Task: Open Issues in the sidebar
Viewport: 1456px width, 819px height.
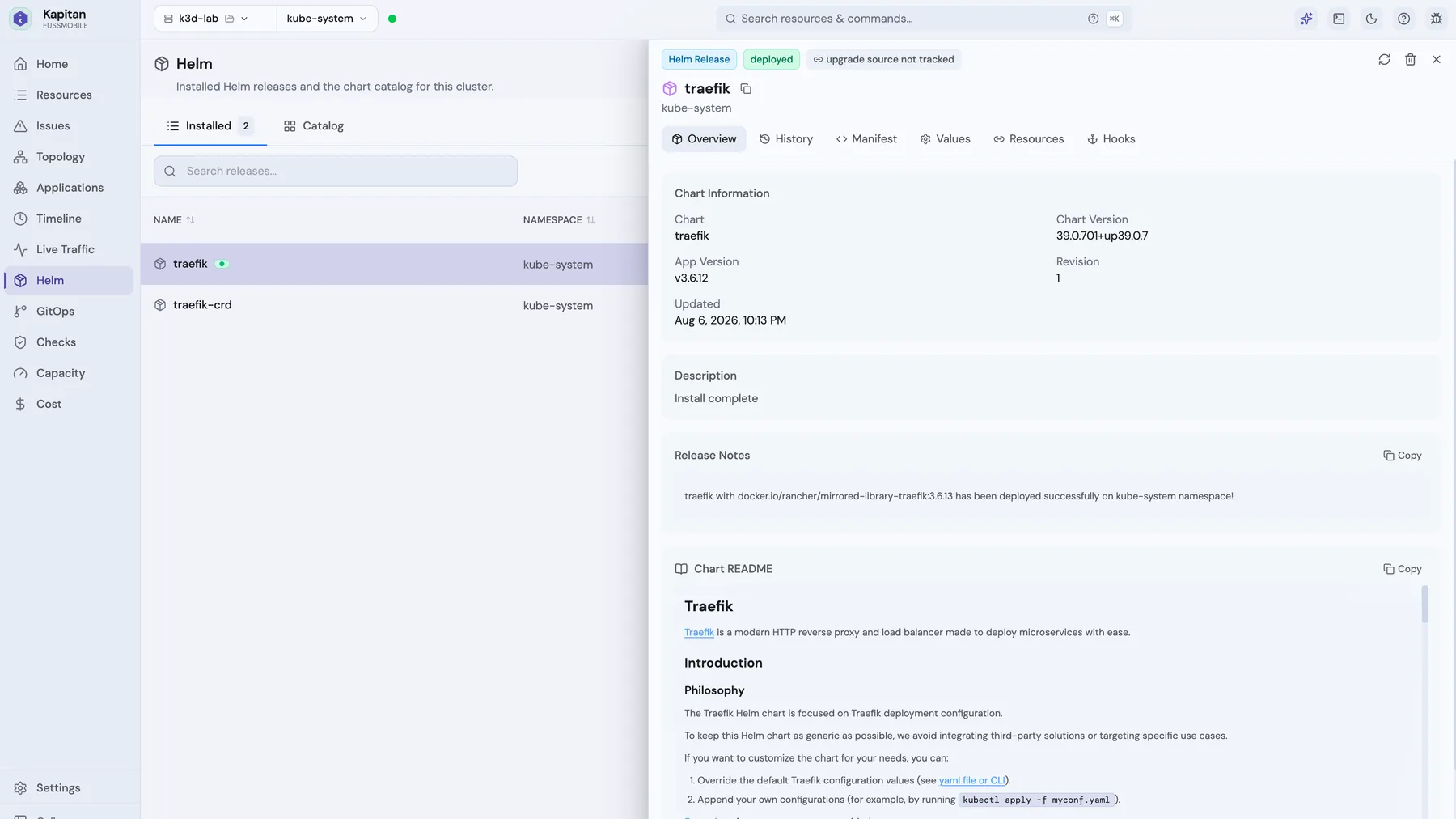Action: pyautogui.click(x=69, y=125)
